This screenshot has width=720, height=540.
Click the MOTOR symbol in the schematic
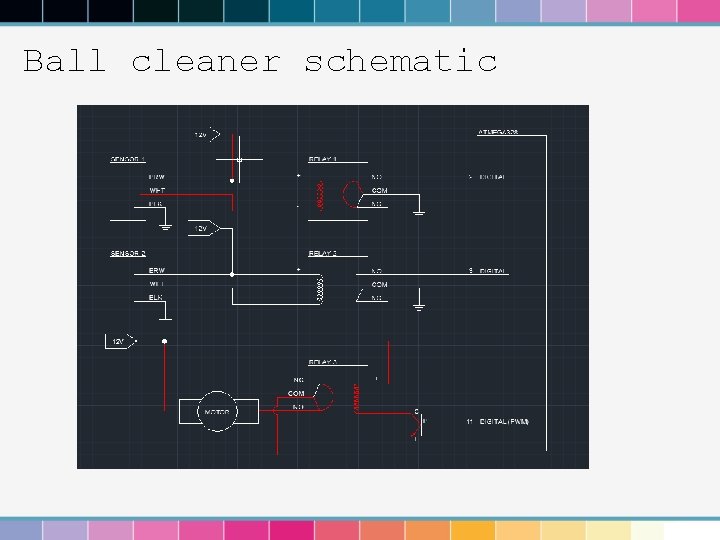(218, 411)
